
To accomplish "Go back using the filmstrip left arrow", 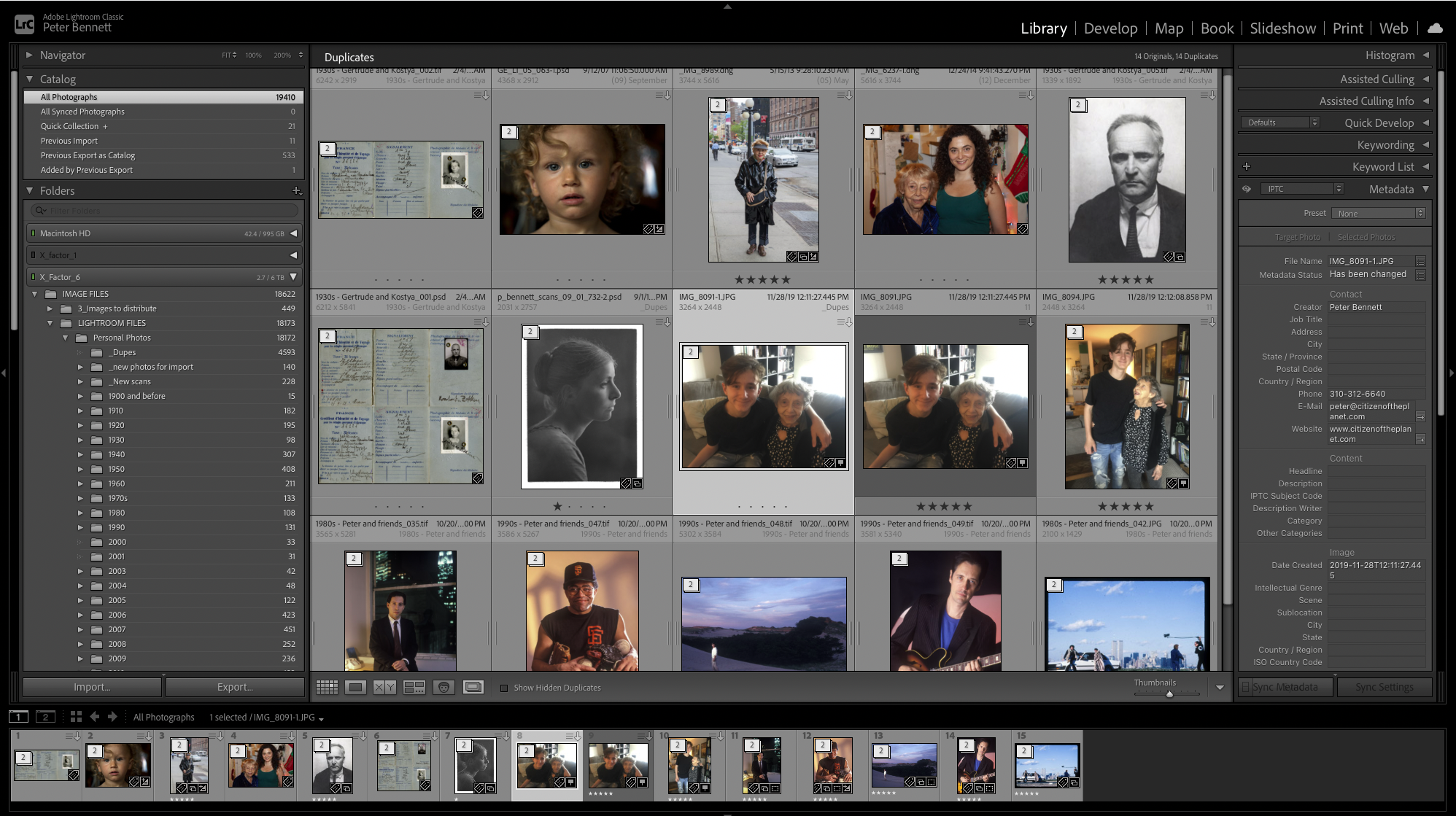I will point(94,717).
